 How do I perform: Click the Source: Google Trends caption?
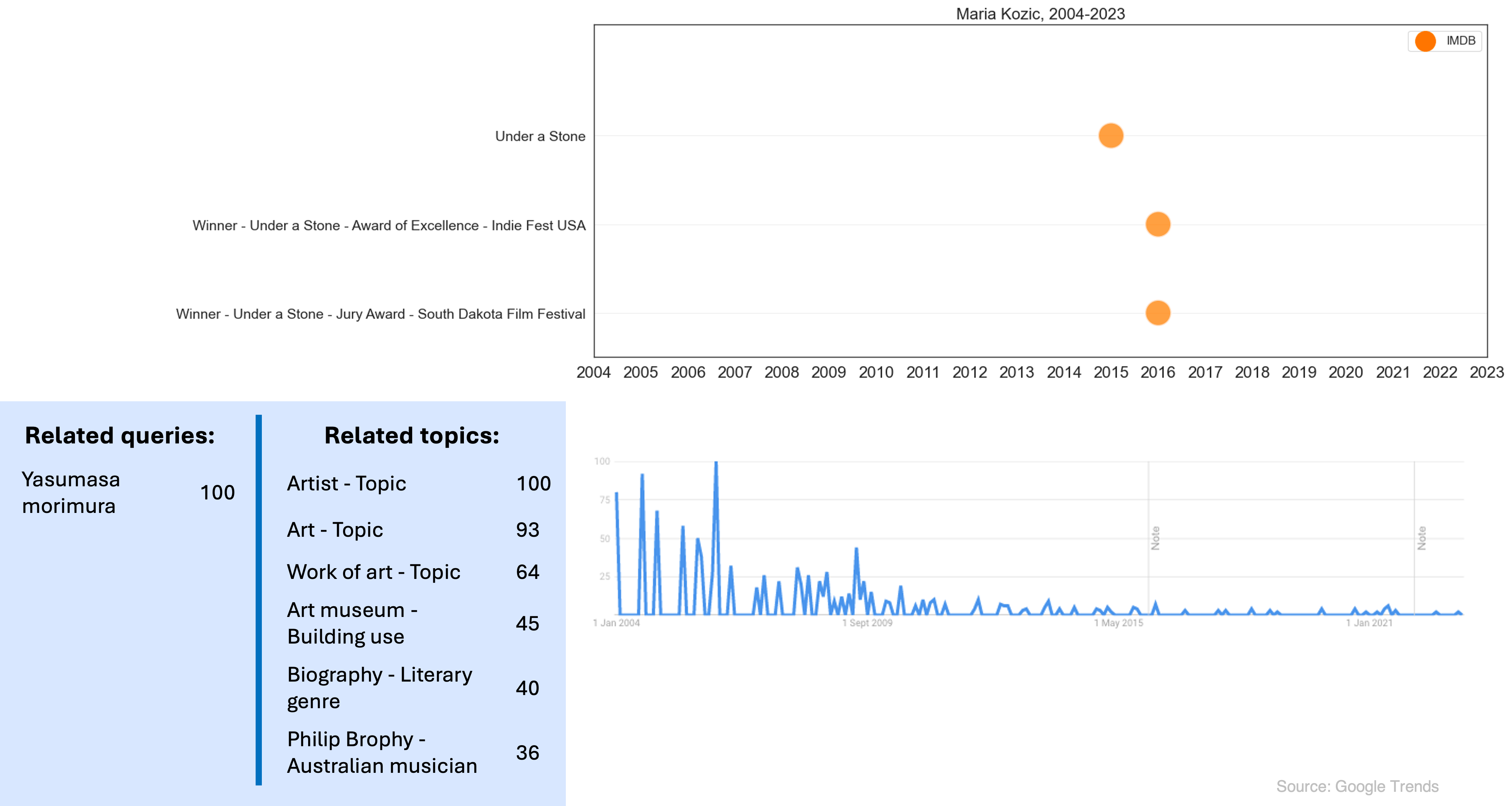[1357, 787]
